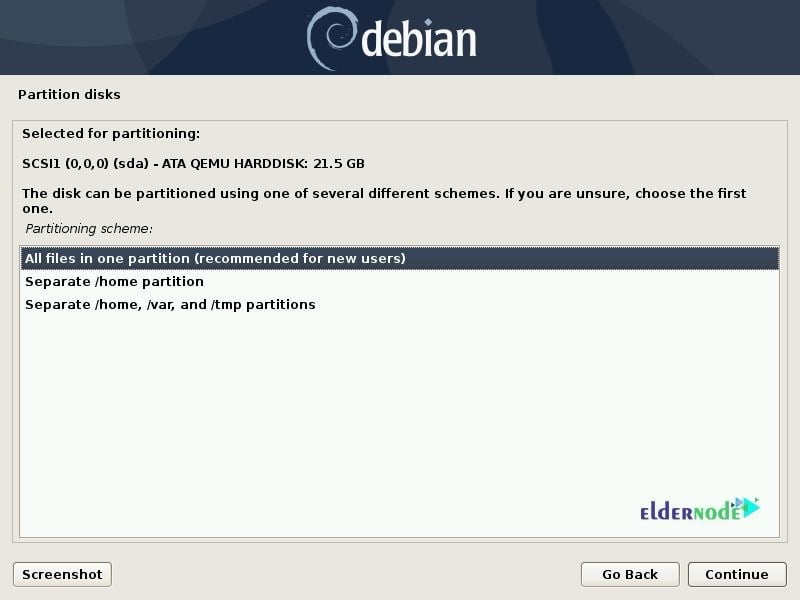The height and width of the screenshot is (600, 800).
Task: Select 'All files in one partition' scheme
Action: click(399, 258)
